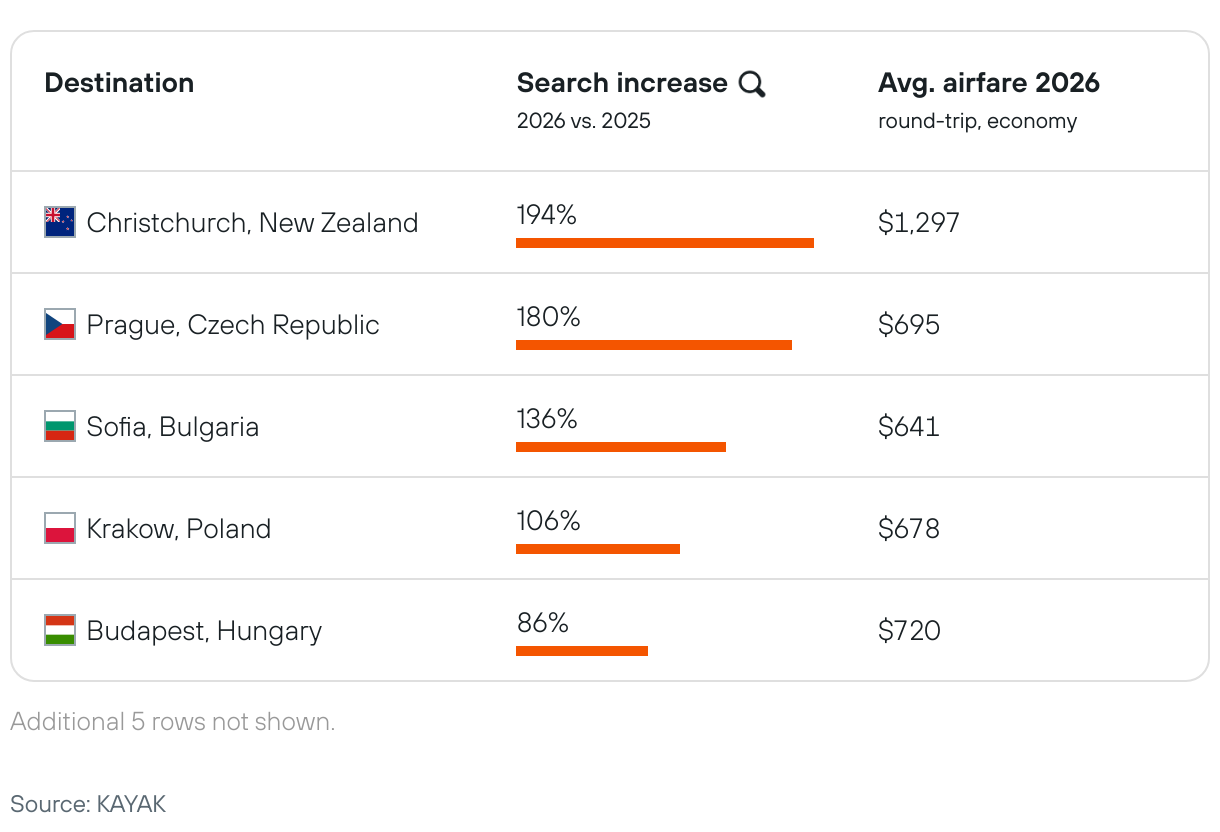
Task: Click the Source: KAYAK text
Action: pos(88,804)
